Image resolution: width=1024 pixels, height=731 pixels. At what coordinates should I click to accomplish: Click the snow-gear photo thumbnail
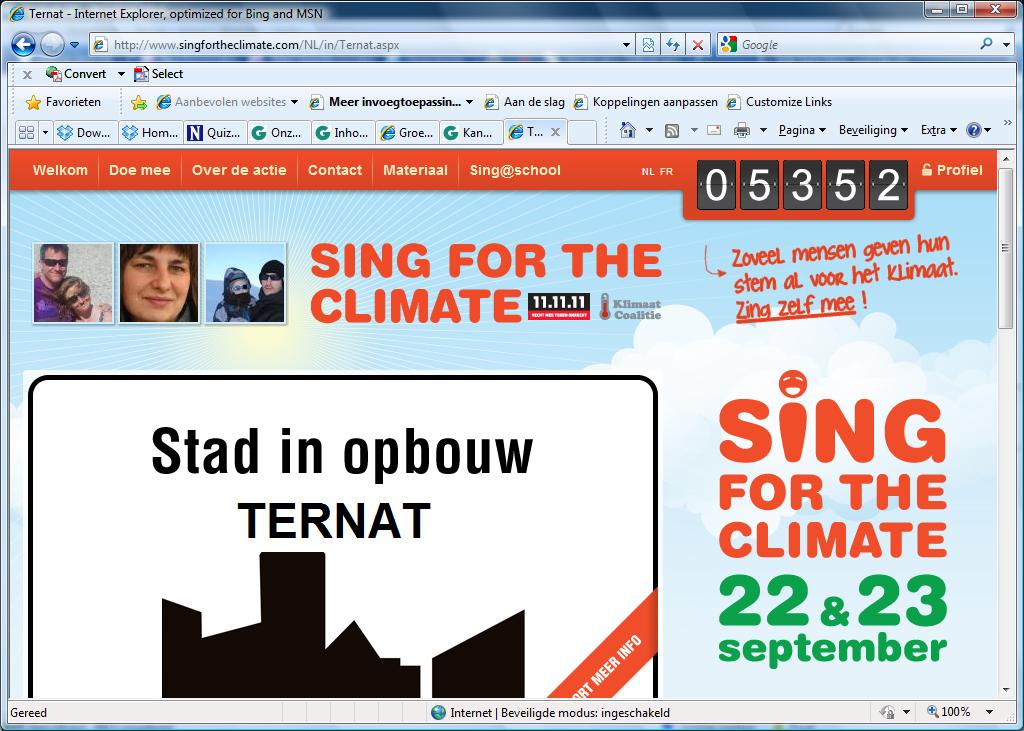click(x=245, y=283)
